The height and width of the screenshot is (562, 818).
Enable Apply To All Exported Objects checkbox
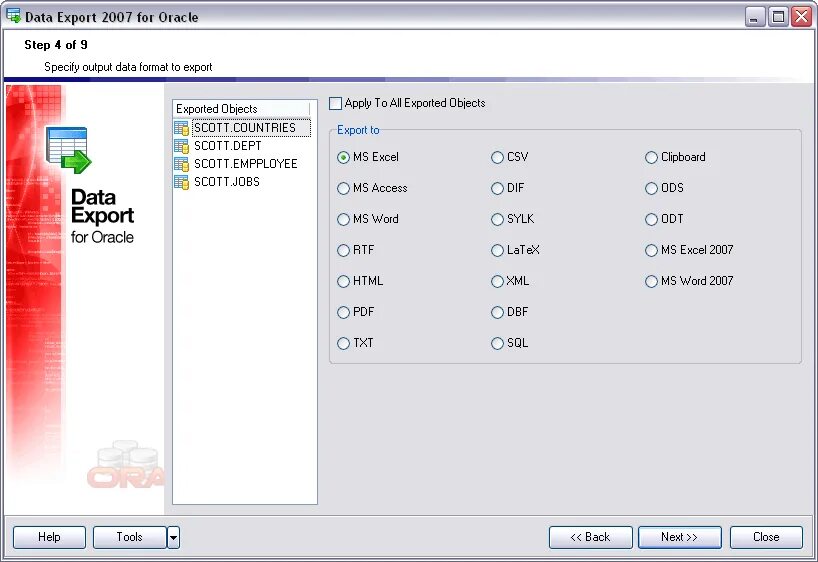tap(335, 103)
